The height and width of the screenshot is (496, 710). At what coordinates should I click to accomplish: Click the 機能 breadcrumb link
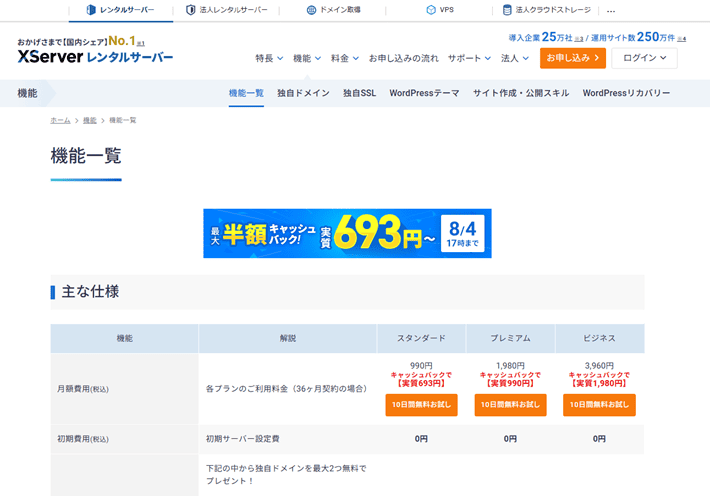coord(90,120)
